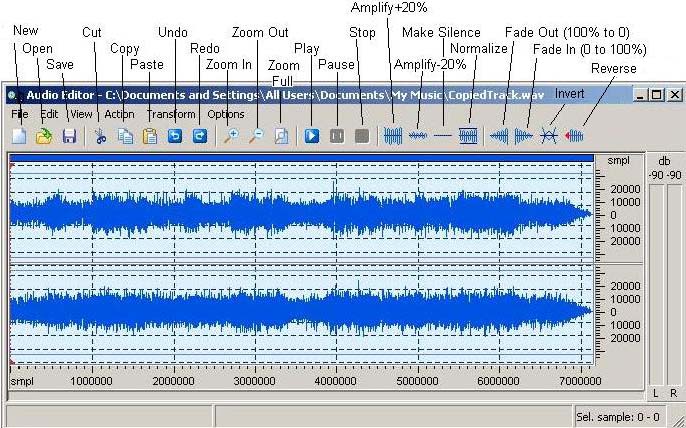Show full waveform with Zoom Full
Viewport: 686px width, 428px height.
point(281,136)
